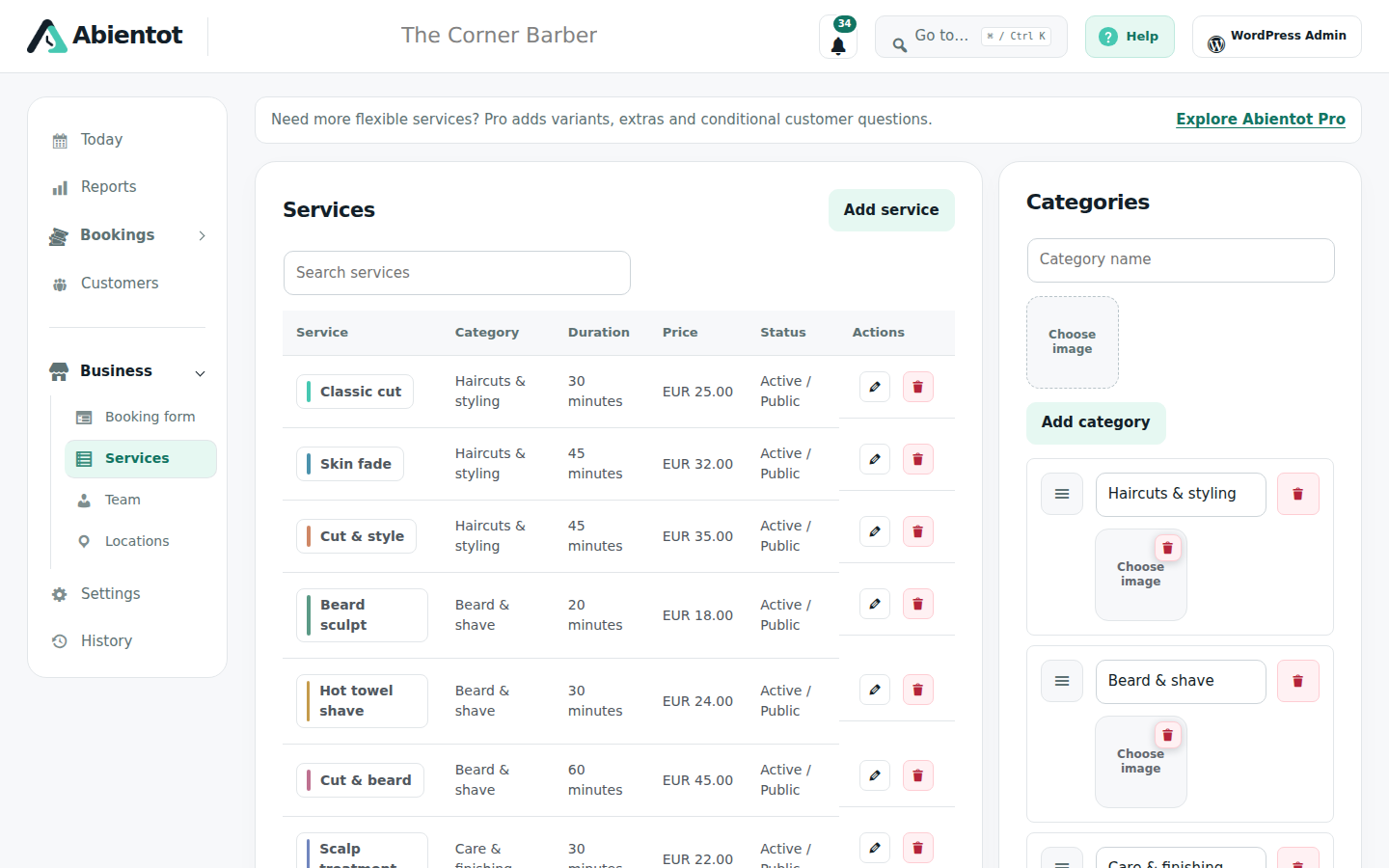Click the Add service button
Viewport: 1389px width, 868px height.
891,210
